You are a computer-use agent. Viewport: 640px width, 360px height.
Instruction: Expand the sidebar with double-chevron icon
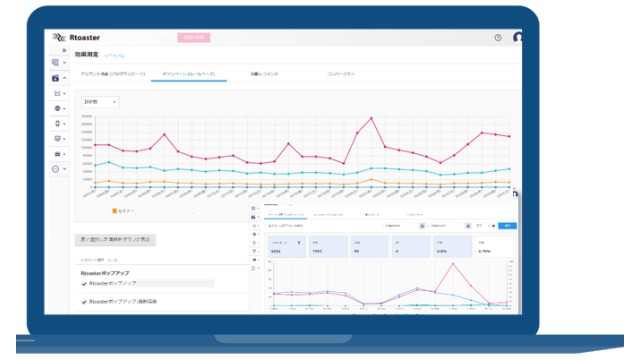(64, 50)
